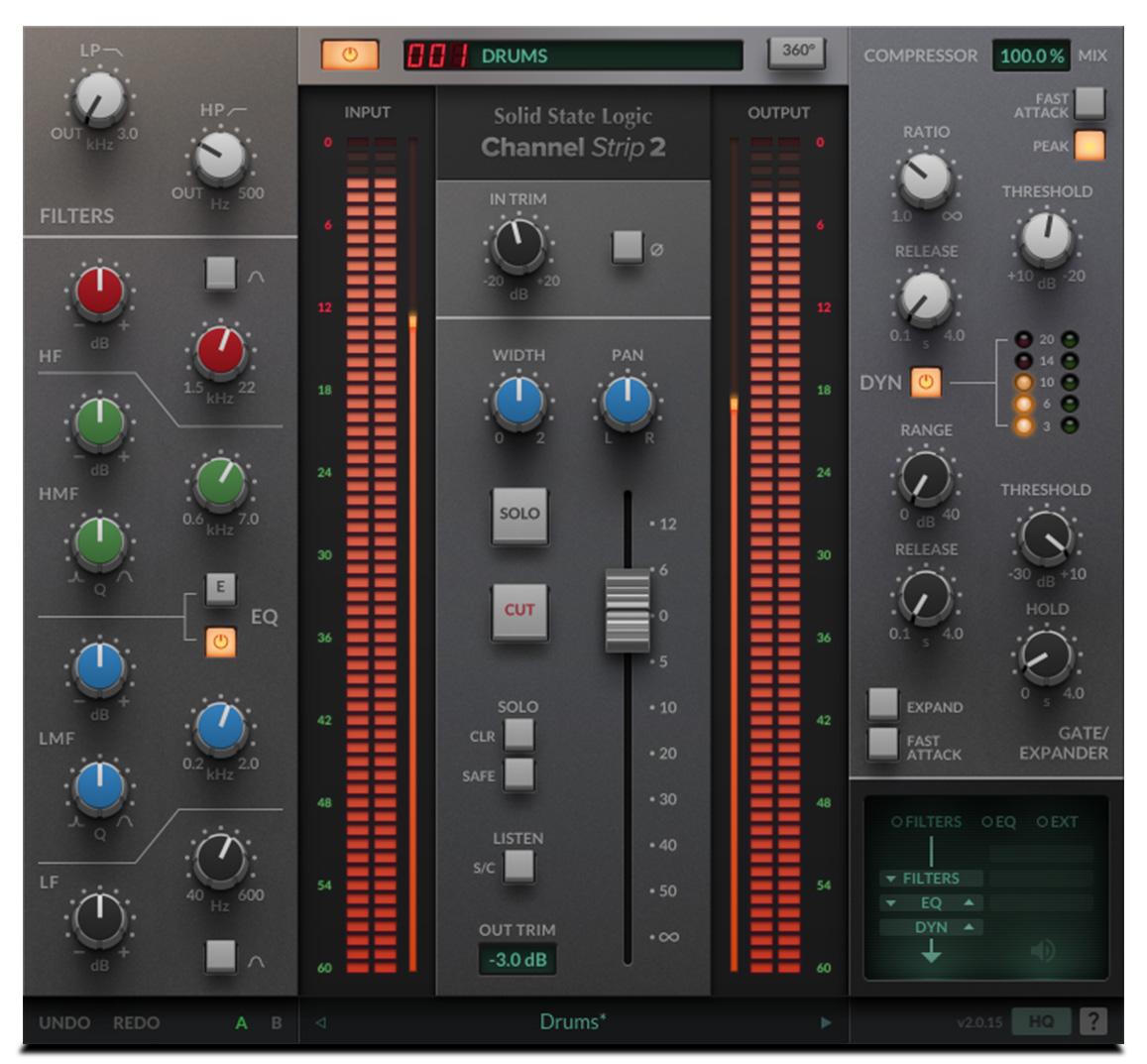Move EQ down in routing order
The width and height of the screenshot is (1147, 1064).
tap(890, 903)
